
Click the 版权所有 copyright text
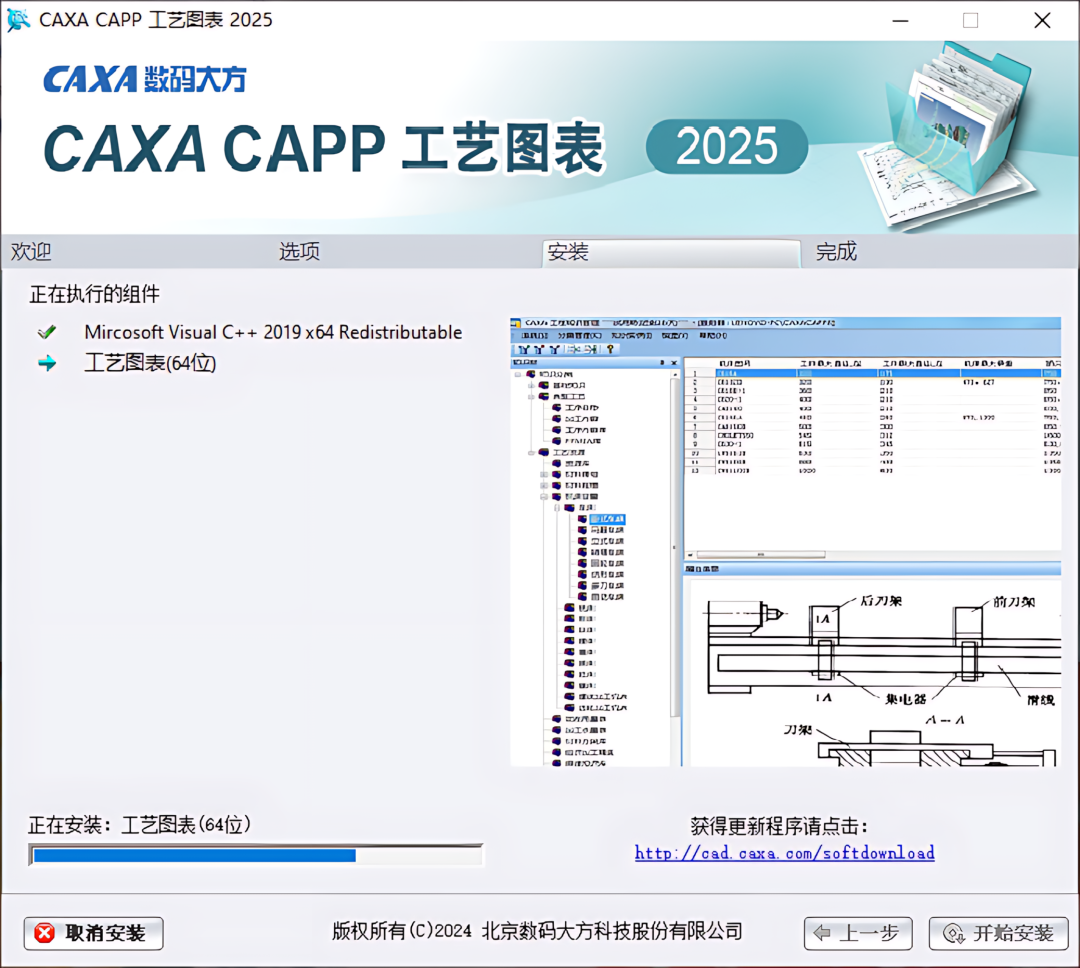(x=537, y=931)
